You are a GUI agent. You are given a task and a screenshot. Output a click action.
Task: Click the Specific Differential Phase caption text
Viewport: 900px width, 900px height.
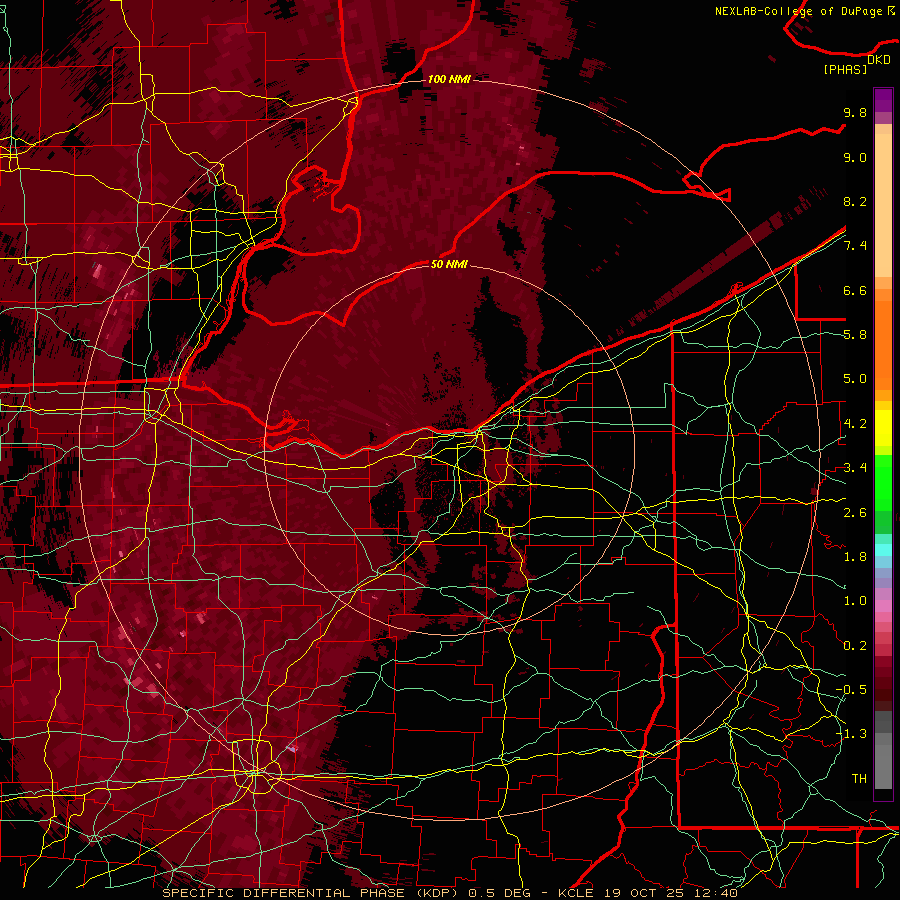coord(450,893)
